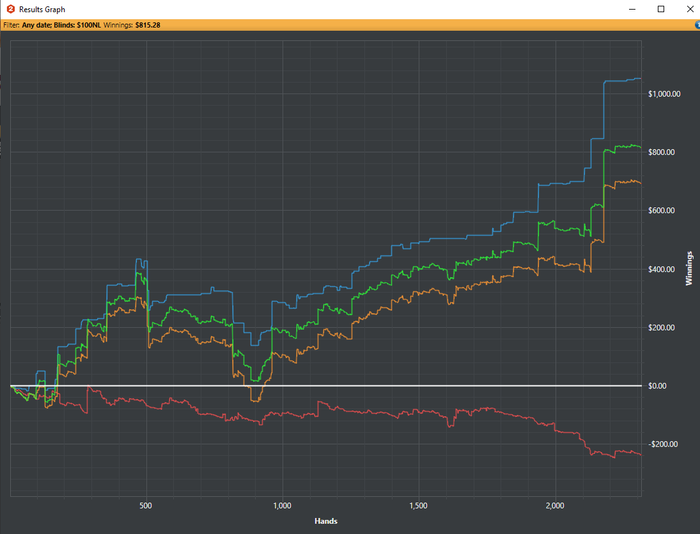Click 'Any date; Blinds: $100NL' filter text

point(61,25)
